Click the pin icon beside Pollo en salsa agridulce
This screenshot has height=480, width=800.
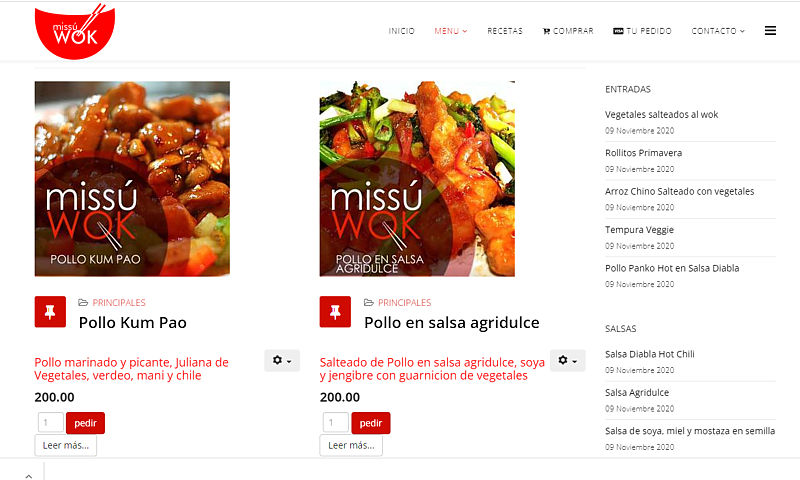click(335, 312)
